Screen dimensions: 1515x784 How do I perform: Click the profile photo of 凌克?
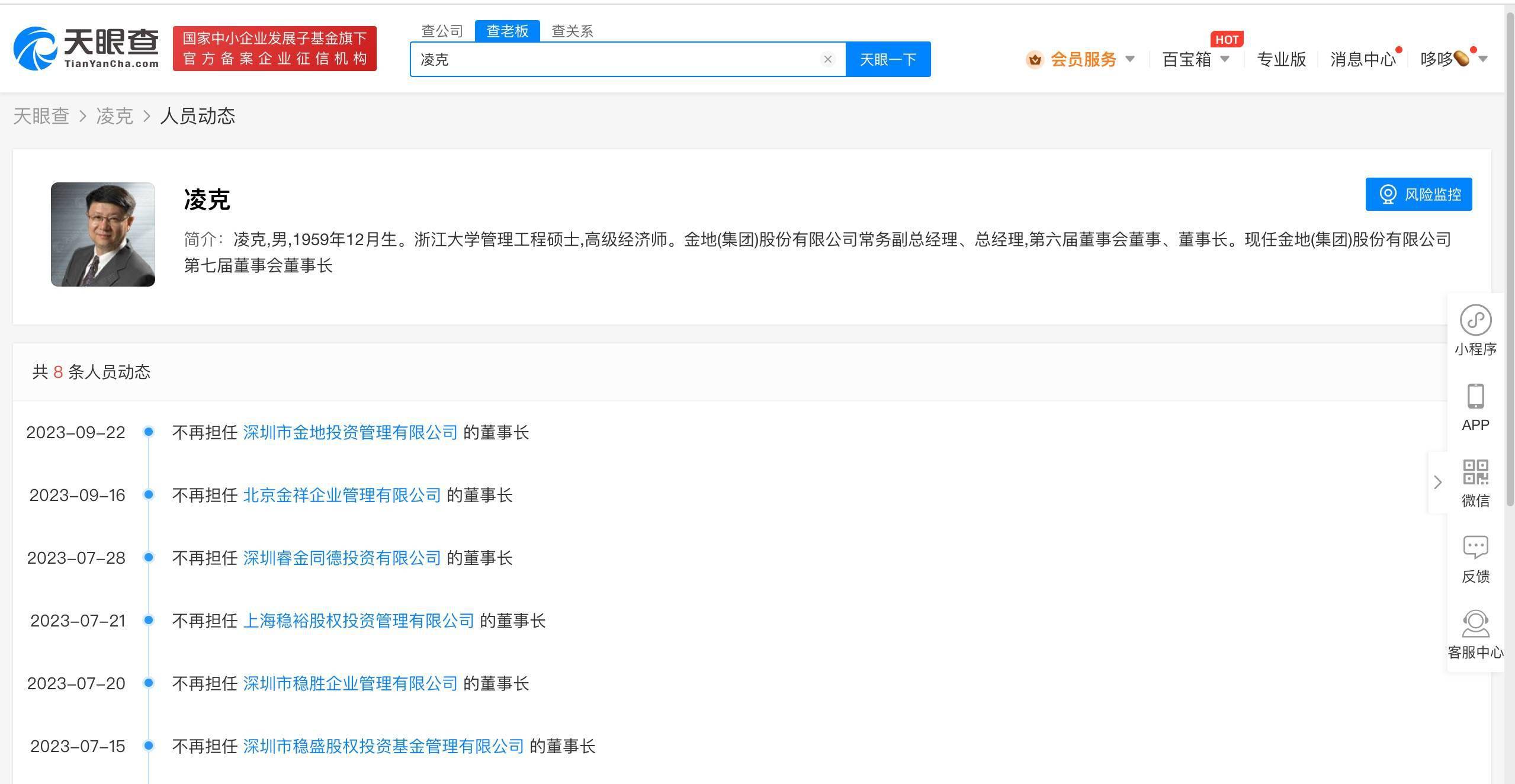click(x=103, y=234)
